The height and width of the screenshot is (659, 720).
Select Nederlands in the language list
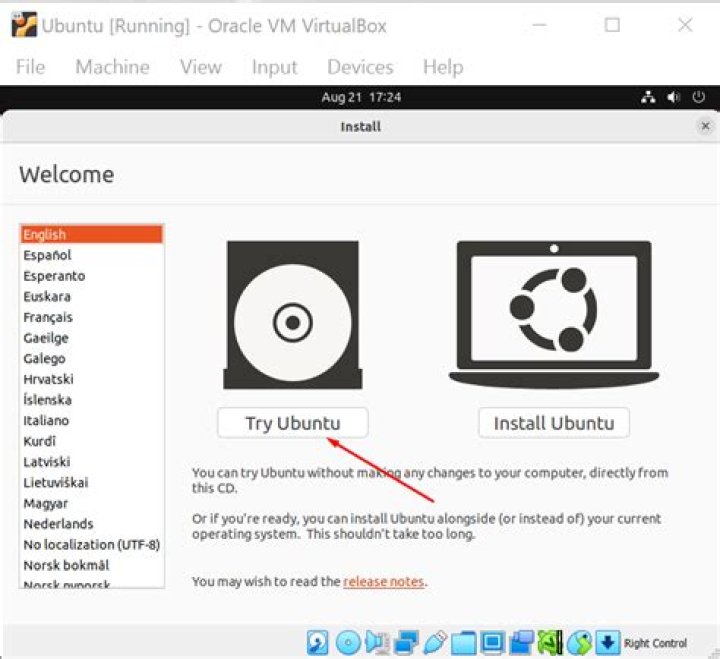[x=91, y=524]
